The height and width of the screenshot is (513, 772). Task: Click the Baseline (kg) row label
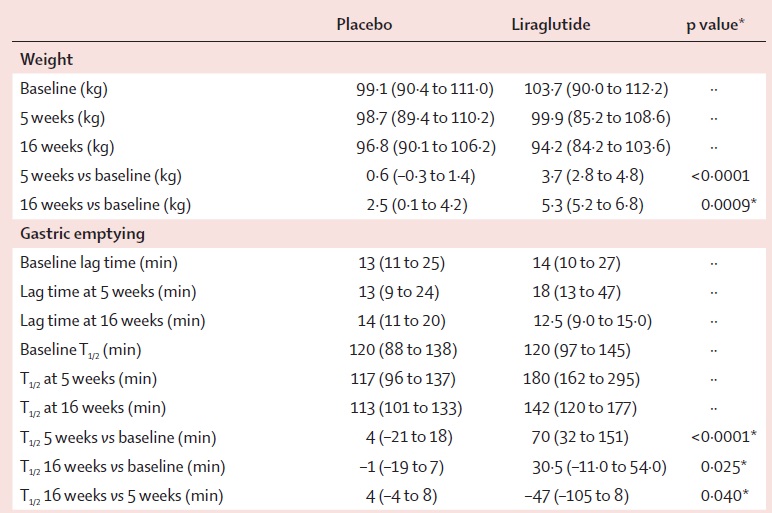pyautogui.click(x=64, y=89)
